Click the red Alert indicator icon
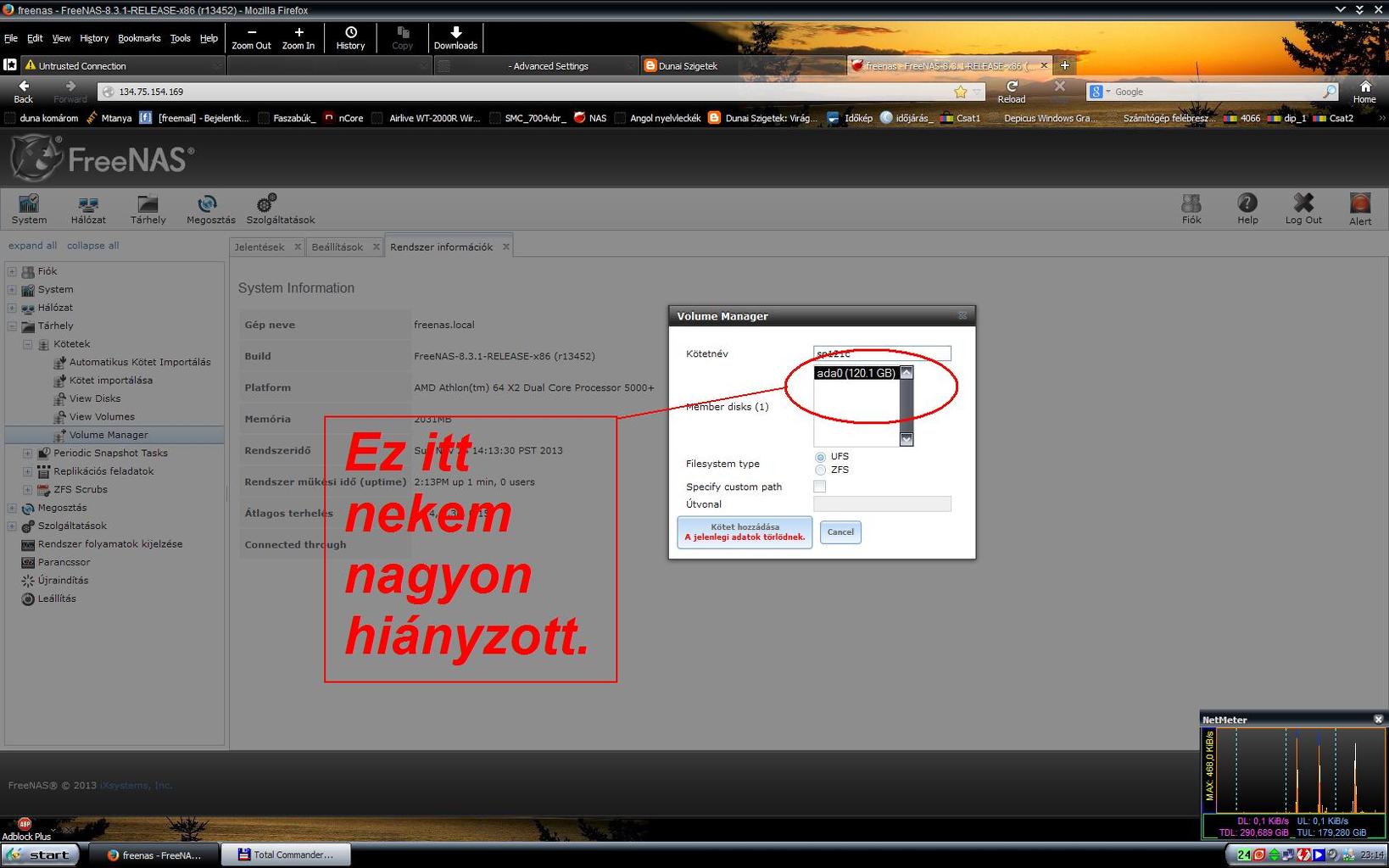Screen dimensions: 1389x868 pyautogui.click(x=1360, y=209)
